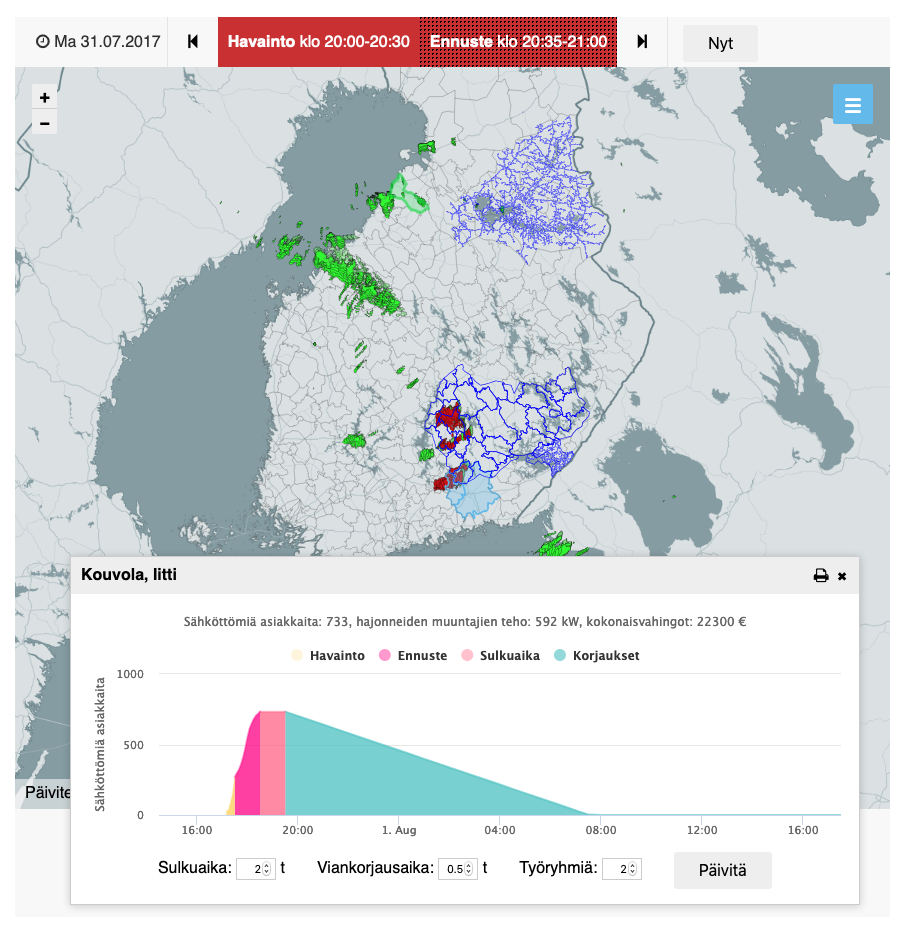The width and height of the screenshot is (908, 937).
Task: Hide Sulkuaika series in chart legend
Action: [500, 656]
